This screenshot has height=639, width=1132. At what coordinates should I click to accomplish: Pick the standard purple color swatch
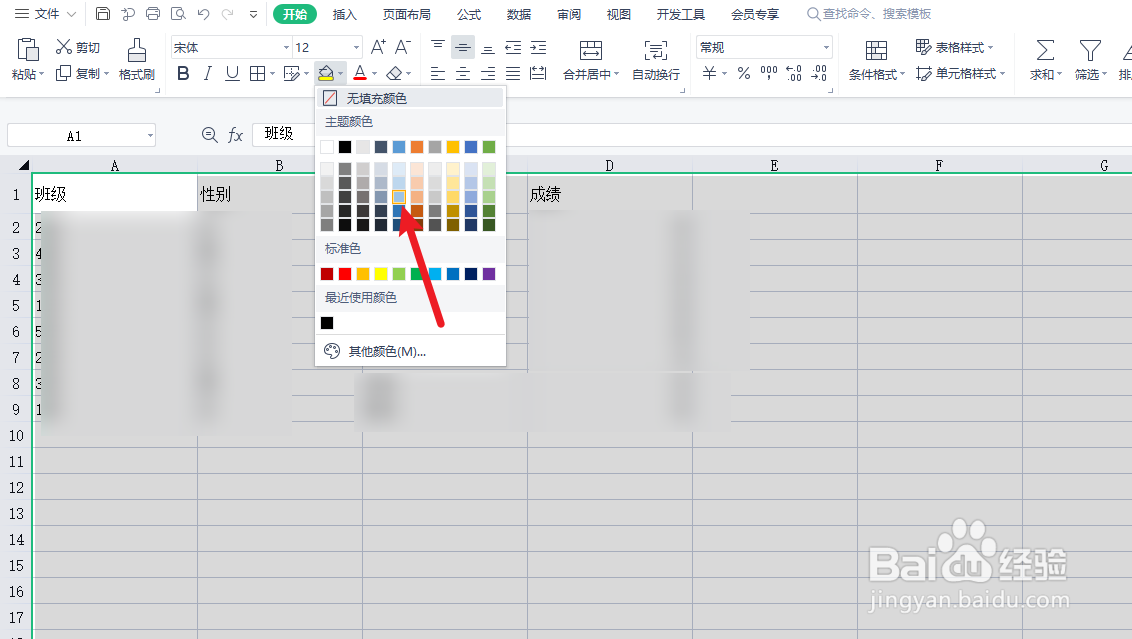point(489,274)
